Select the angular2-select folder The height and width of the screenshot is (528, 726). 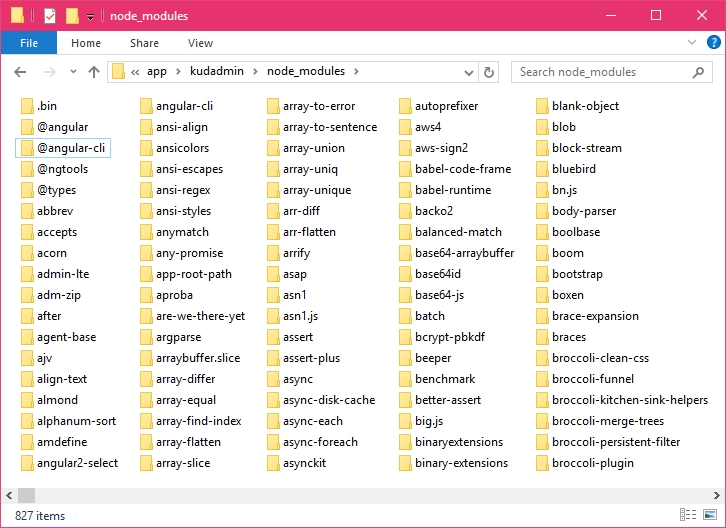coord(69,463)
